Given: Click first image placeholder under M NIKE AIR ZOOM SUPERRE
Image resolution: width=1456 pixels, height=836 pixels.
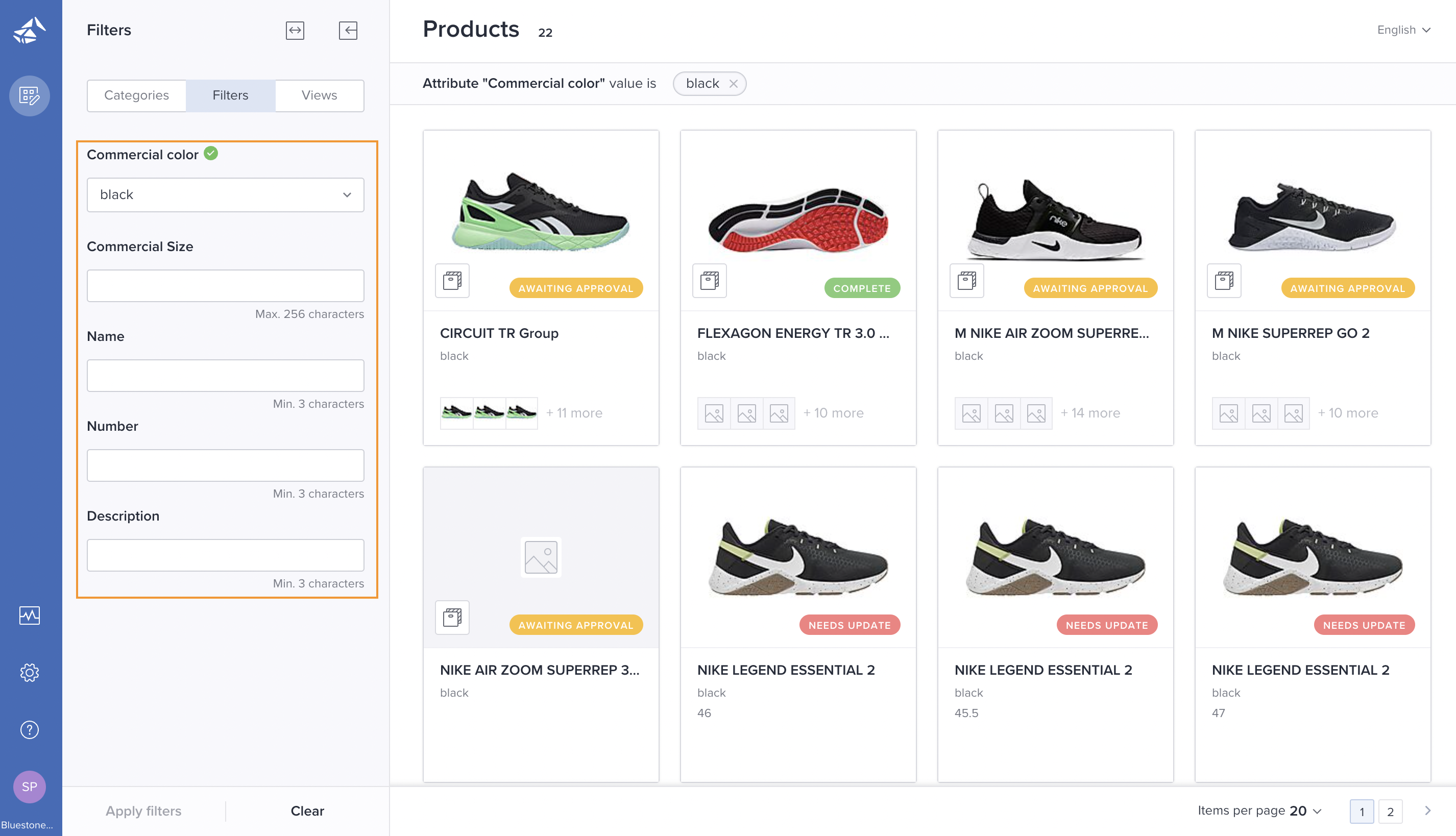Looking at the screenshot, I should coord(971,413).
